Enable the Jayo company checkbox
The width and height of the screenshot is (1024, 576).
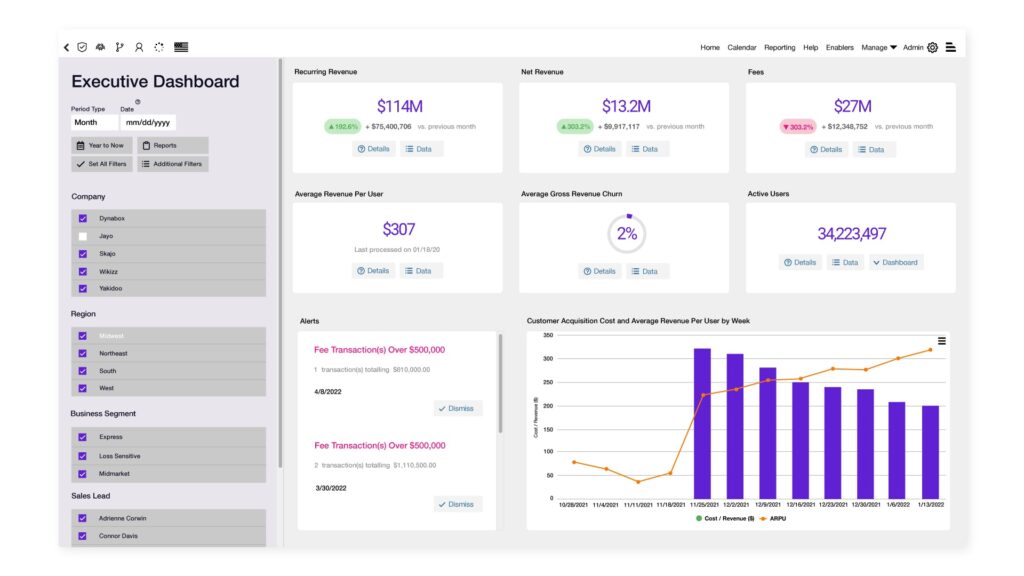pyautogui.click(x=83, y=236)
